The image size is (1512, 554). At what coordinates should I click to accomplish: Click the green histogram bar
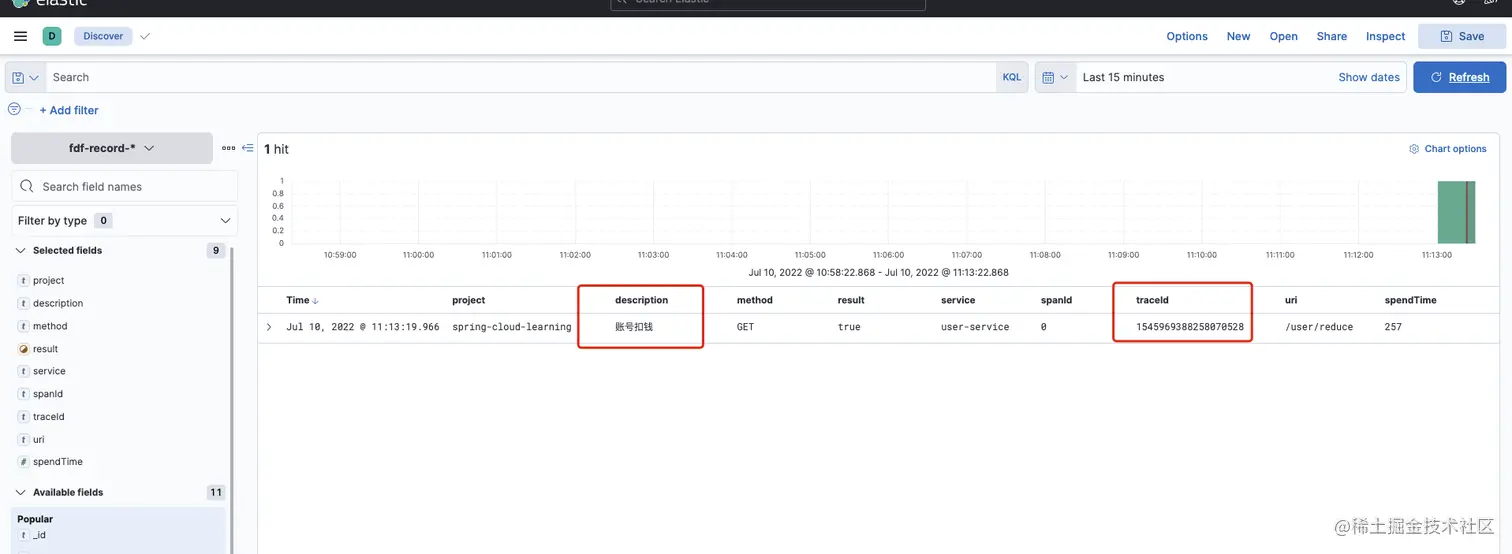(x=1456, y=212)
